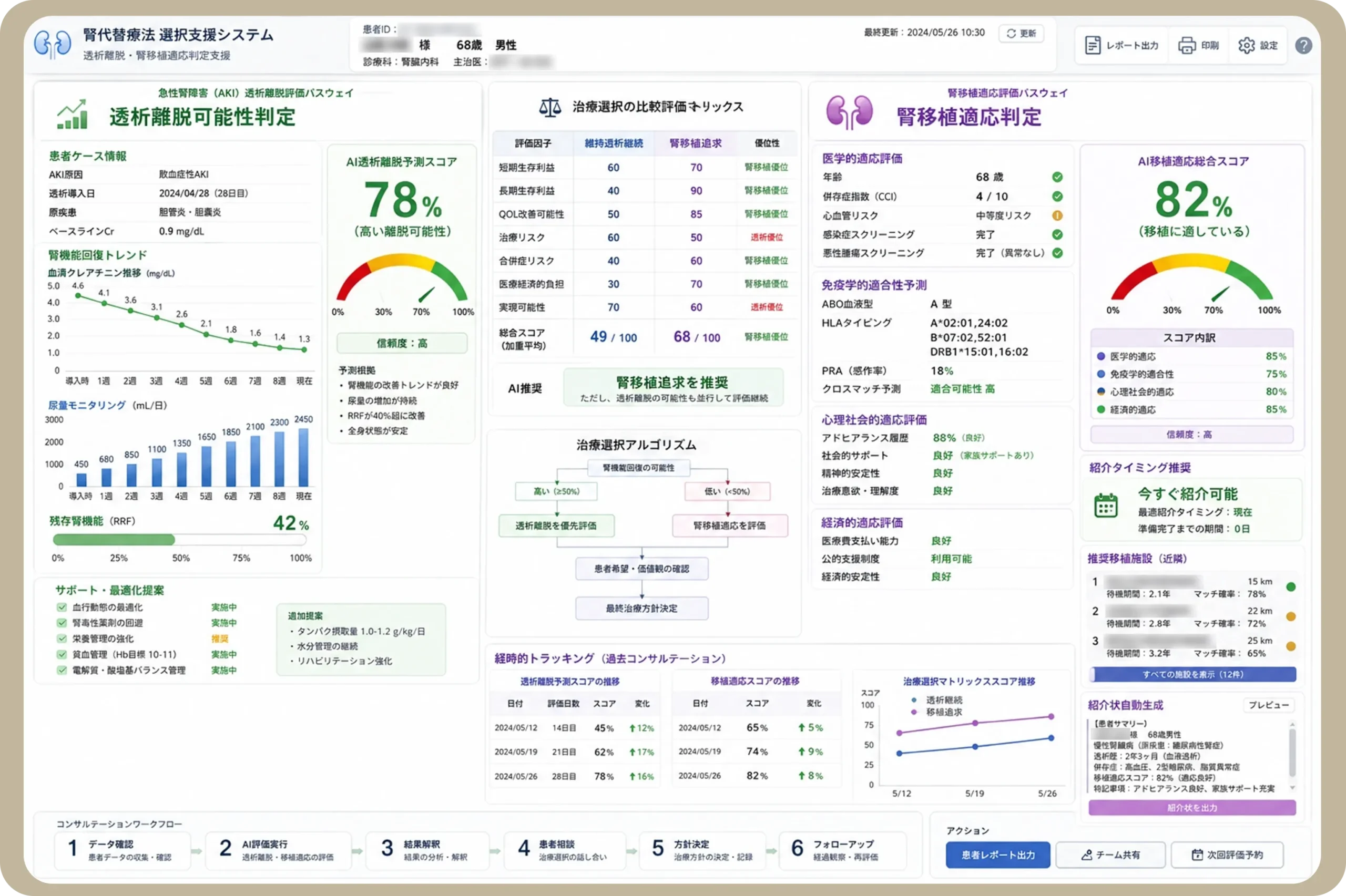Toggle 腎毒性薬剤の回避 checkbox
Image resolution: width=1346 pixels, height=896 pixels.
tap(61, 623)
